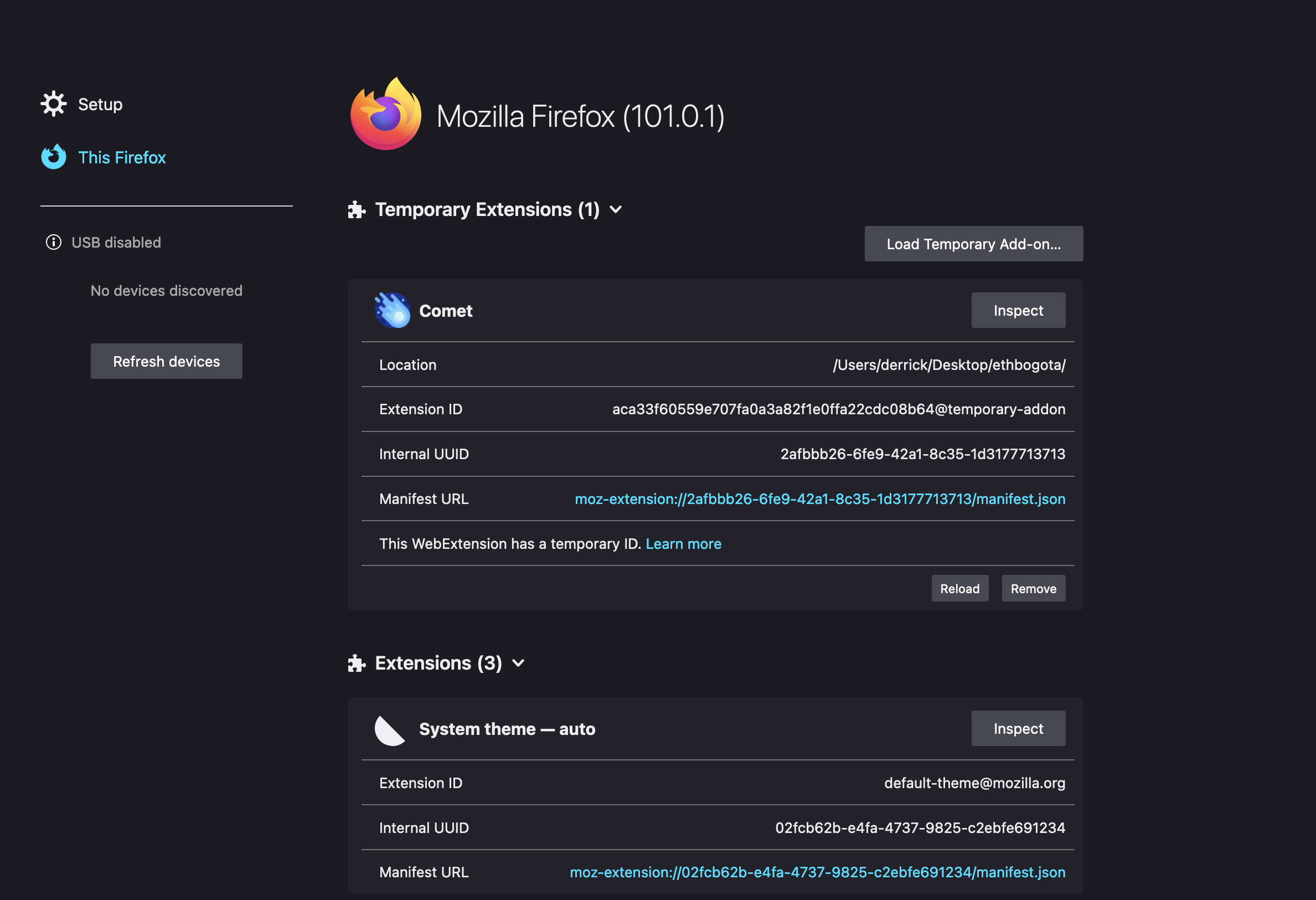
Task: Reload the Comet extension
Action: pos(959,588)
